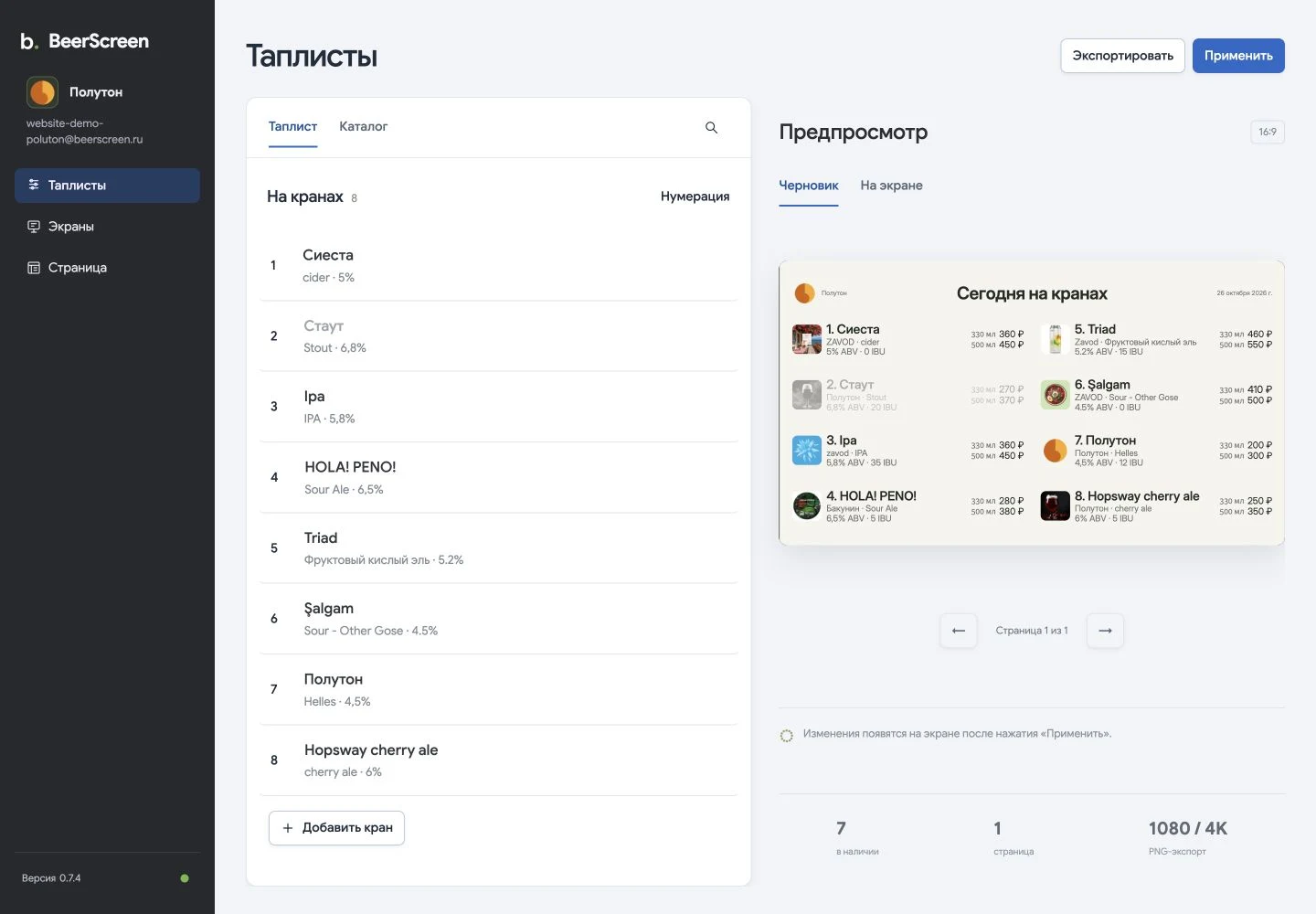This screenshot has height=914, width=1316.
Task: Click Triad can image in preview
Action: point(1056,340)
